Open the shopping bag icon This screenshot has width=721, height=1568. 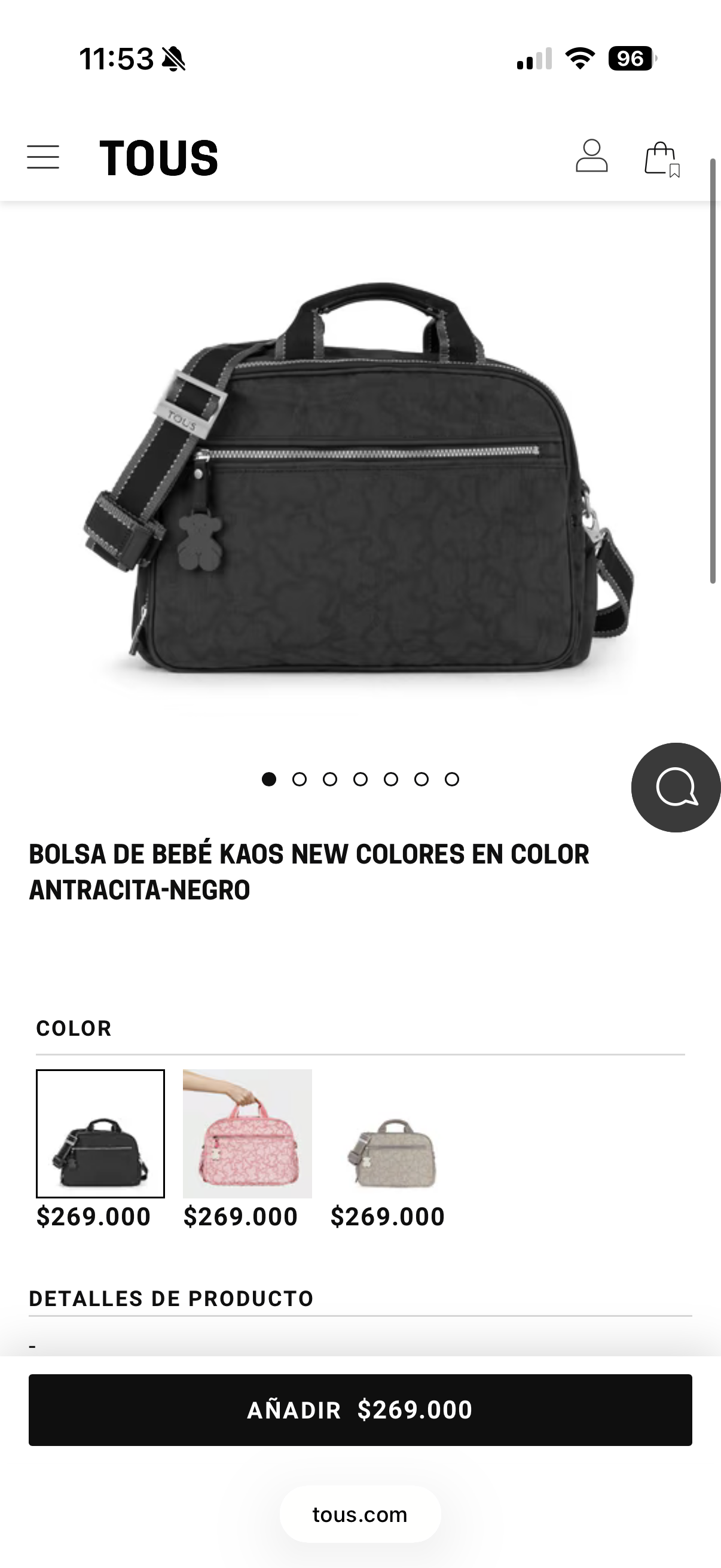(x=662, y=160)
